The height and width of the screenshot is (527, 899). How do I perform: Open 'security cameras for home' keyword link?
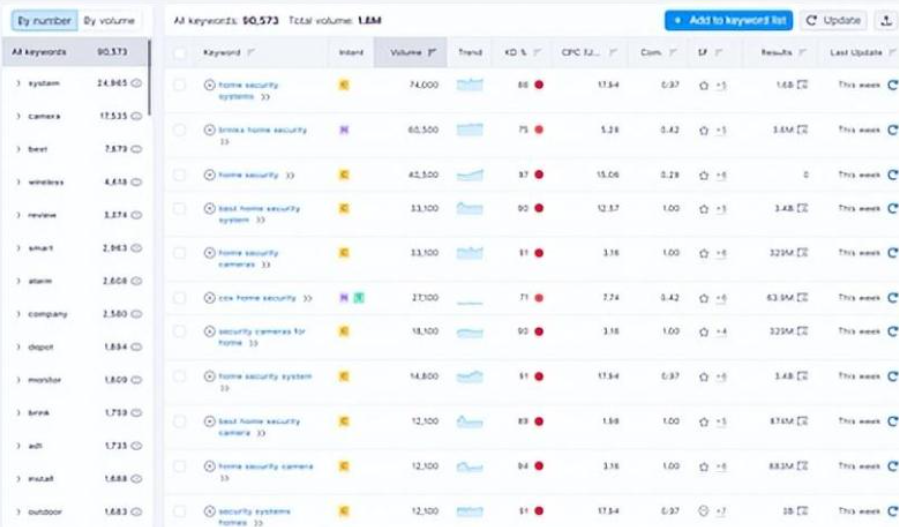point(262,337)
